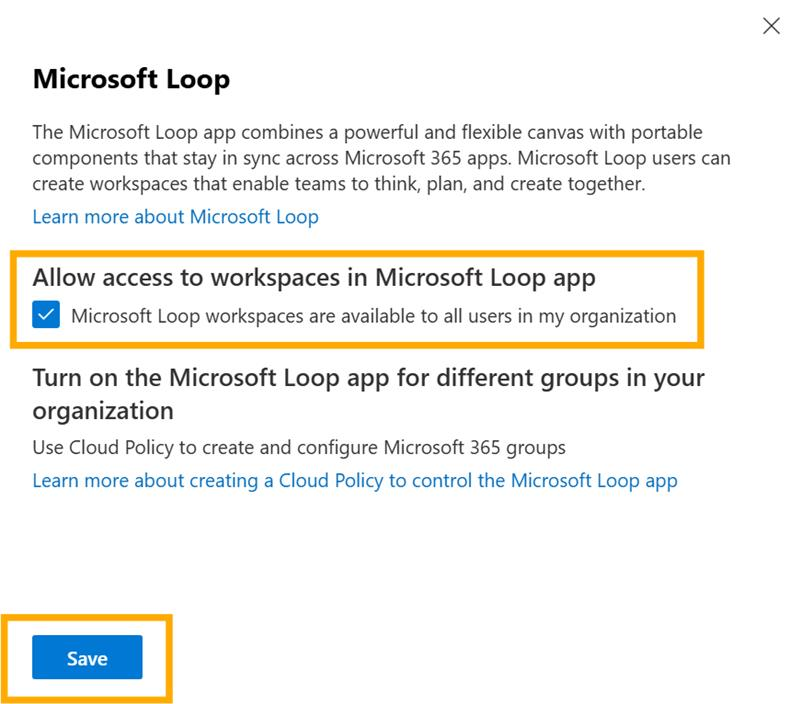Click the description line starting 'The Microsoft Loop app combines'

point(367,132)
